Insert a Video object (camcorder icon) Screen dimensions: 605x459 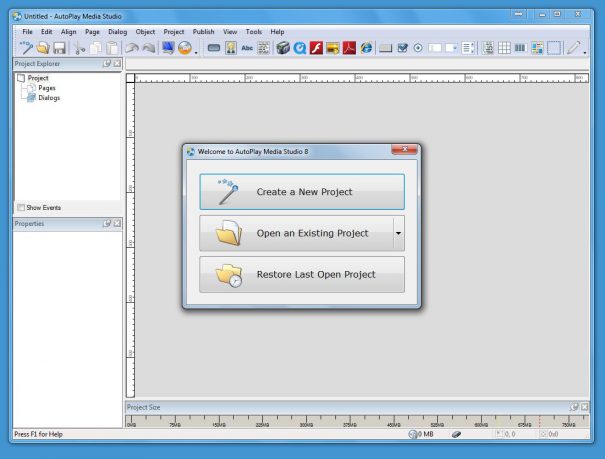click(283, 48)
